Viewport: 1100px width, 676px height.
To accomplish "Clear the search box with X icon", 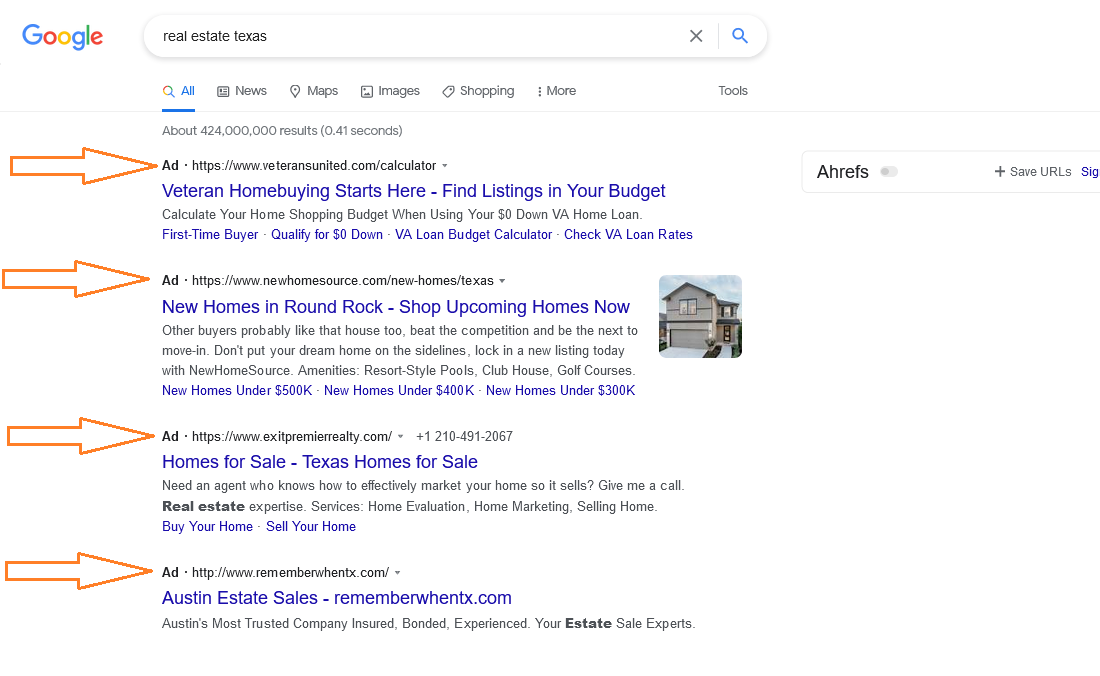I will coord(696,36).
